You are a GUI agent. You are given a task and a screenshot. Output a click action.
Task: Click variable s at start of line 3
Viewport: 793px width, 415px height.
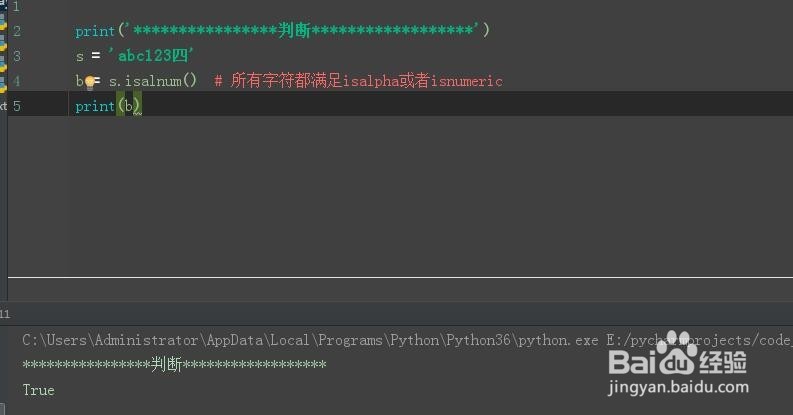point(80,57)
